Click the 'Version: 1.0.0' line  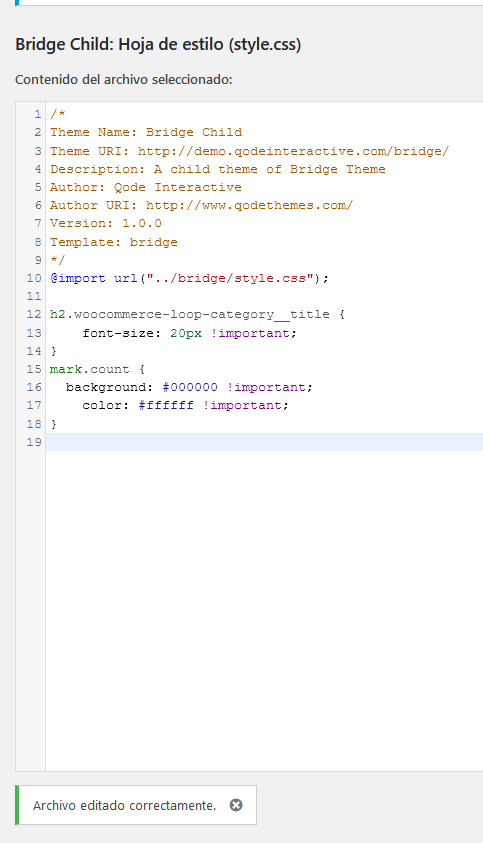pos(105,223)
